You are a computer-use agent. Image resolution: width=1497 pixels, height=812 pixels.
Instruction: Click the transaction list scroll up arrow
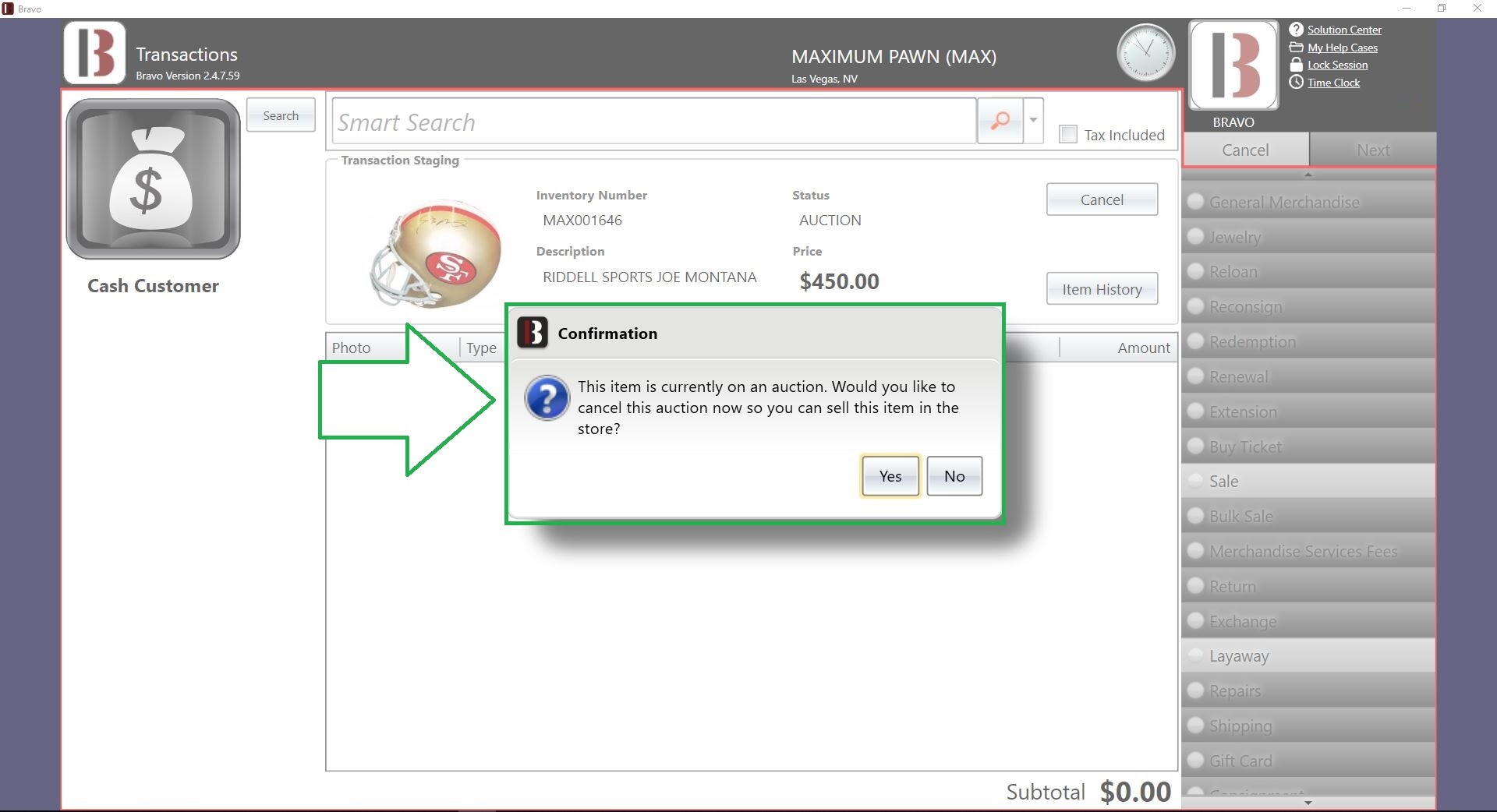tap(1308, 175)
